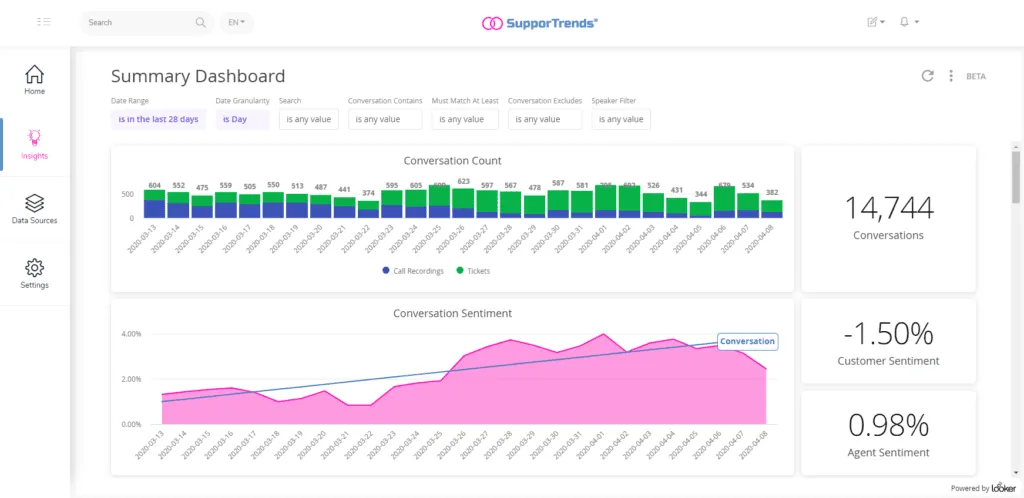Viewport: 1024px width, 498px height.
Task: Open the three-dot dashboard options menu
Action: coord(950,76)
